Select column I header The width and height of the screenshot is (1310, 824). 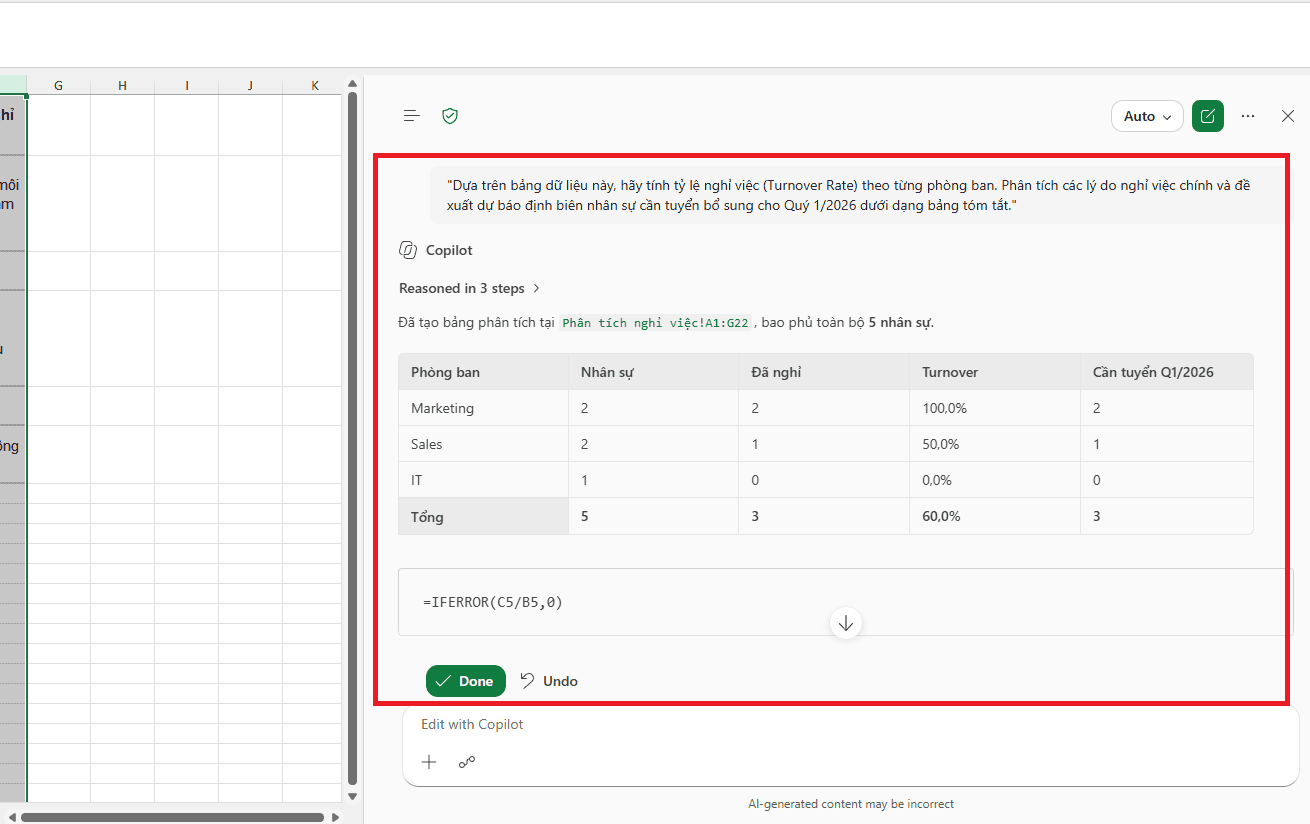[x=186, y=86]
